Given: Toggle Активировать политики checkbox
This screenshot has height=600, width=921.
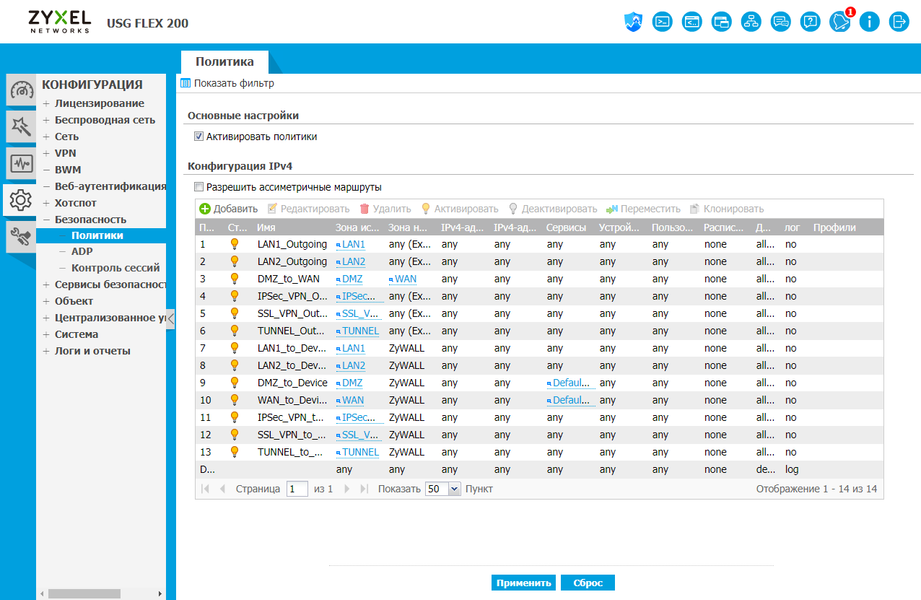Looking at the screenshot, I should 199,136.
